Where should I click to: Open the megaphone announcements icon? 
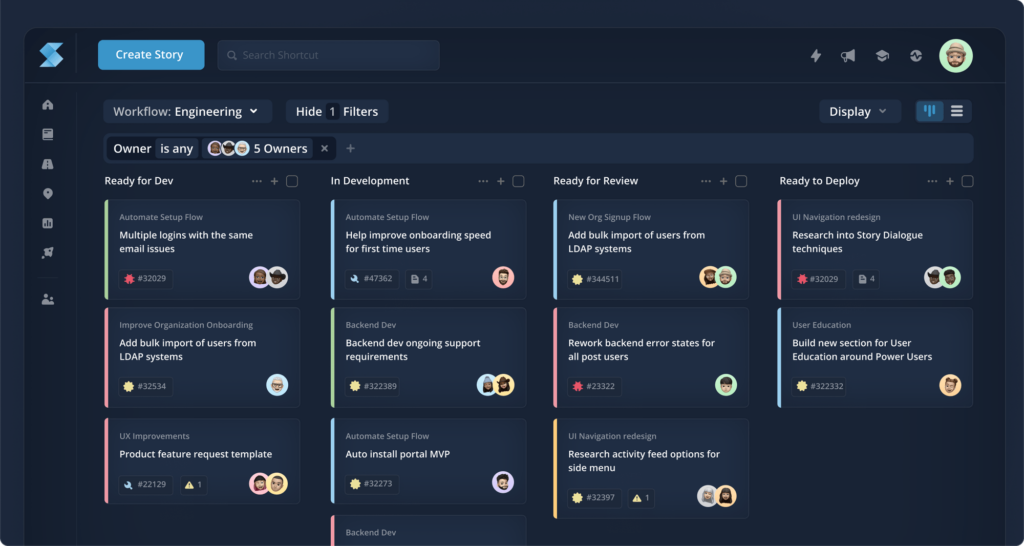[848, 56]
